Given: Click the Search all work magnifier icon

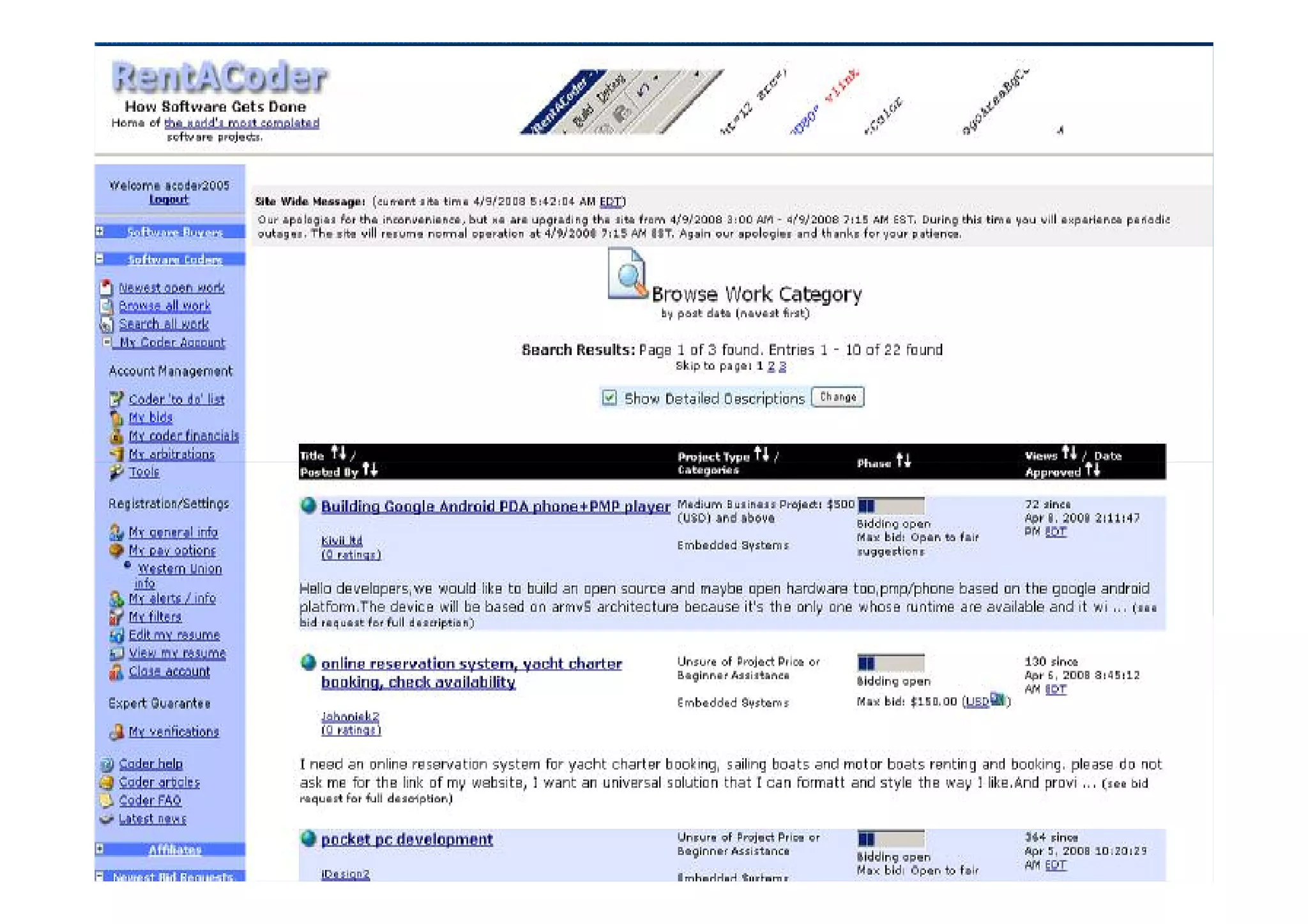Looking at the screenshot, I should tap(107, 324).
